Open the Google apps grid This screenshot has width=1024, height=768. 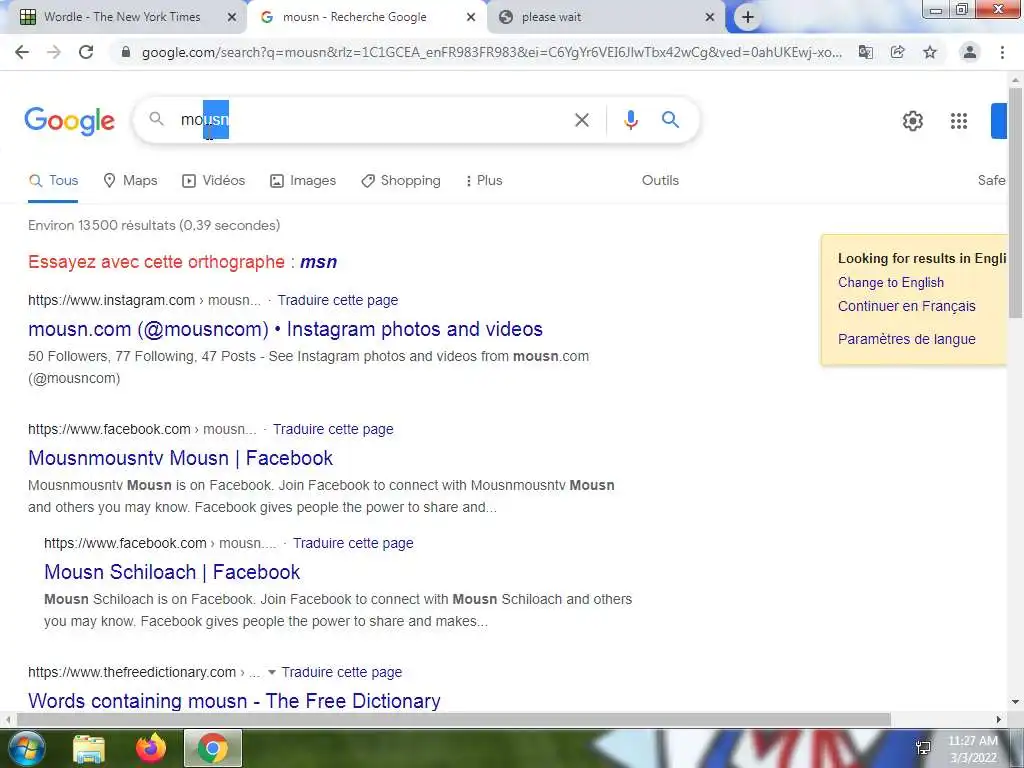click(x=959, y=121)
